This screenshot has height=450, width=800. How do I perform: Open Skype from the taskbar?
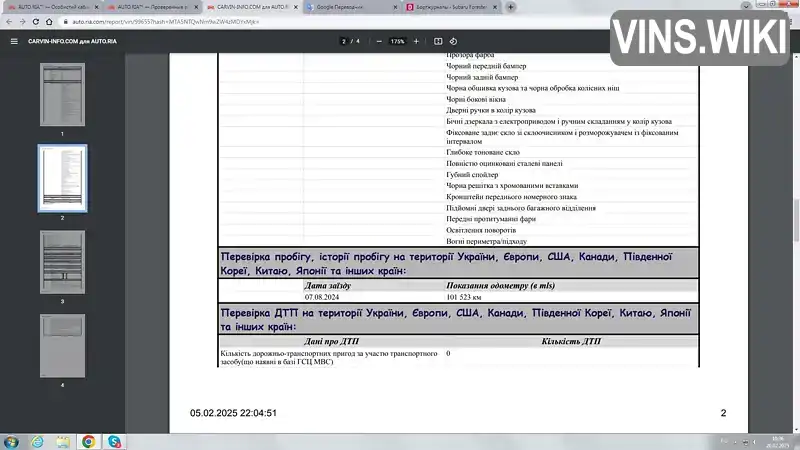[114, 441]
